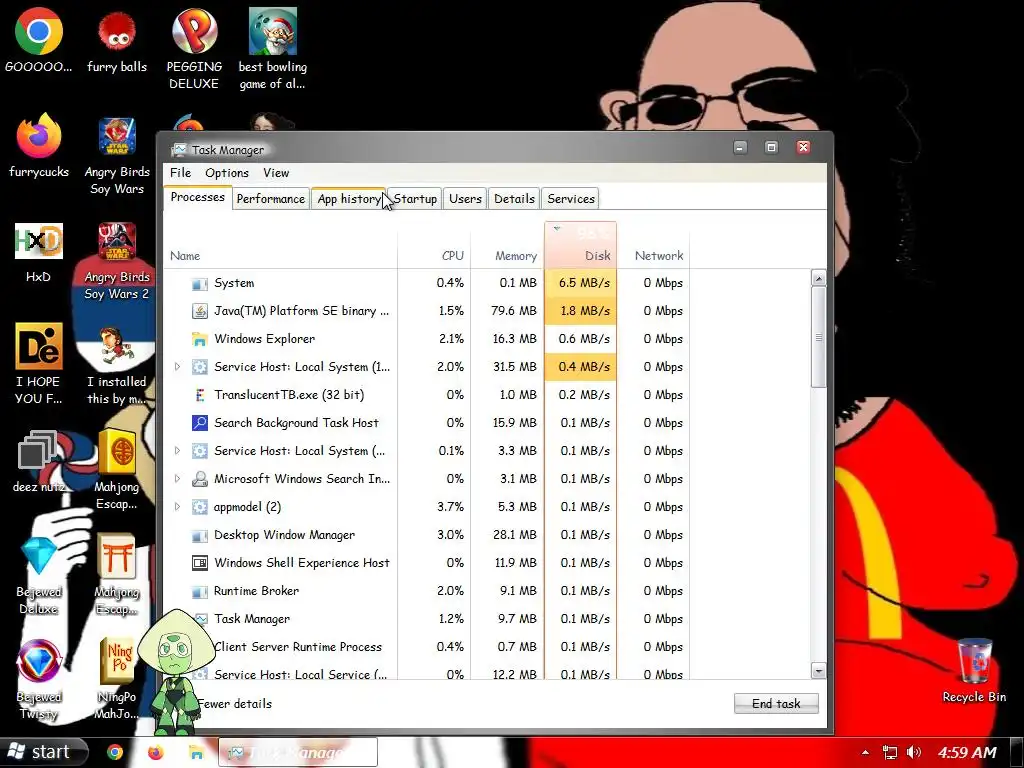
Task: Expand the second Service Host: Local System row
Action: (x=177, y=451)
